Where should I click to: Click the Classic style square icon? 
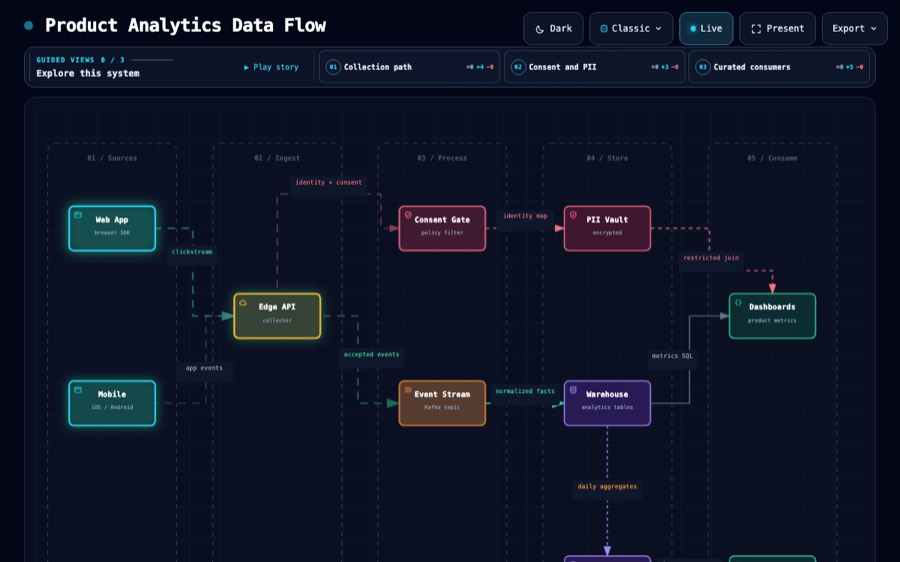(x=604, y=29)
